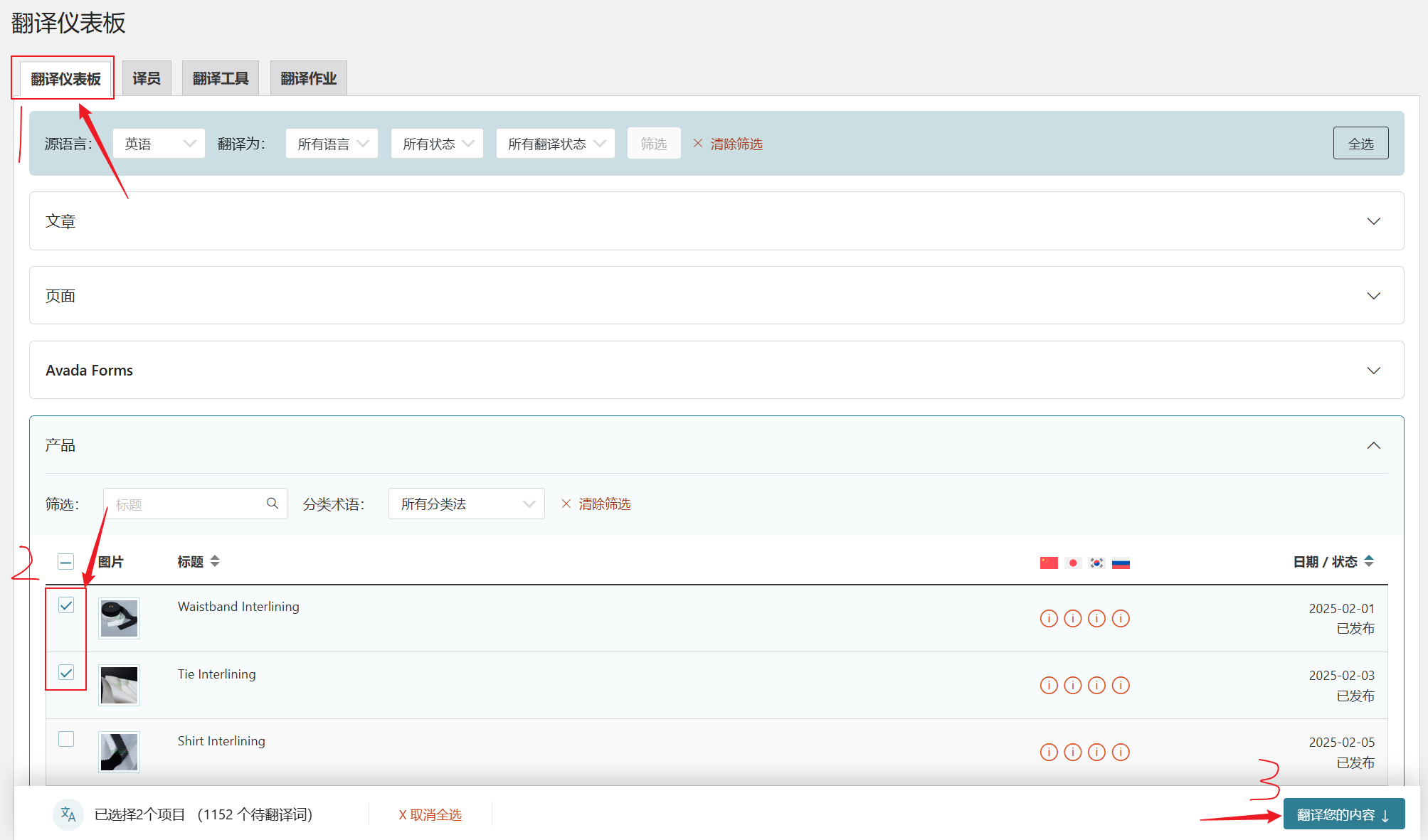Click the search magnifier in the title filter

tap(273, 504)
